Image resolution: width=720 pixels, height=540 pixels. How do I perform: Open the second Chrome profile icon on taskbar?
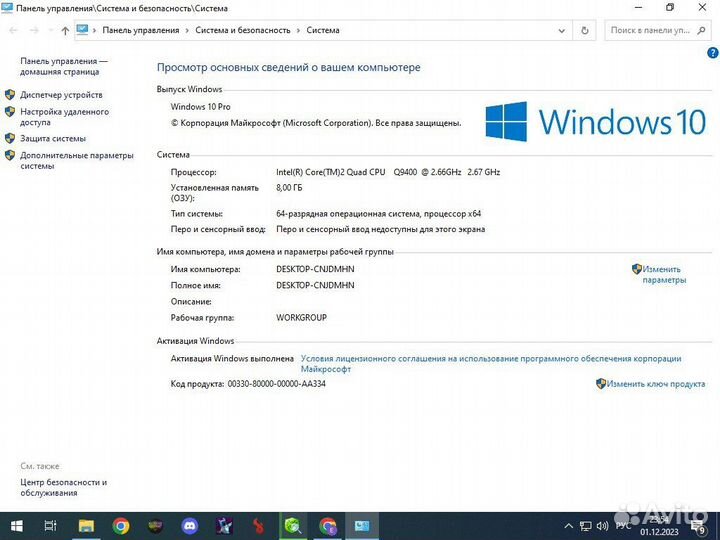pyautogui.click(x=327, y=526)
